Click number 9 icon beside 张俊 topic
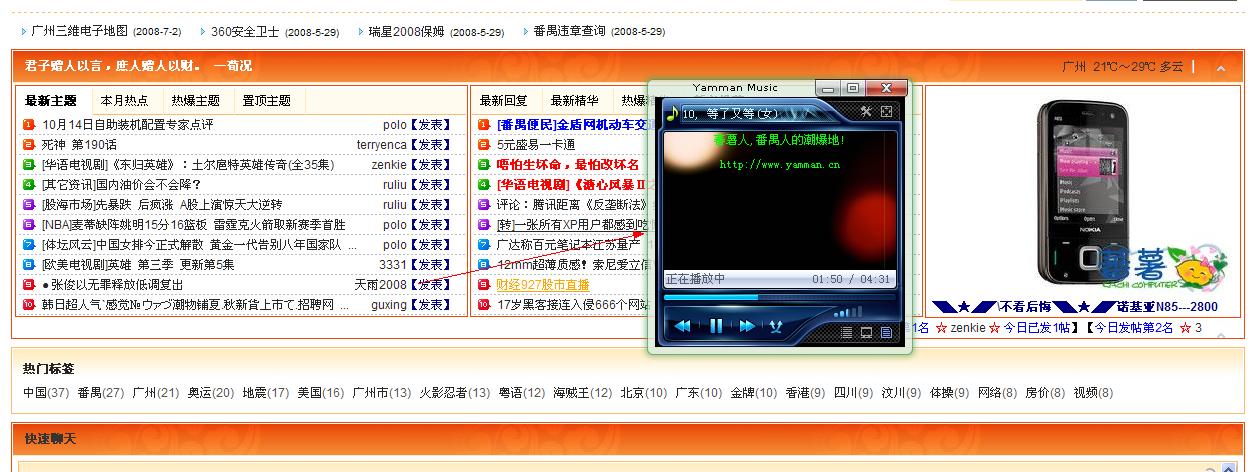This screenshot has width=1252, height=472. tap(29, 285)
